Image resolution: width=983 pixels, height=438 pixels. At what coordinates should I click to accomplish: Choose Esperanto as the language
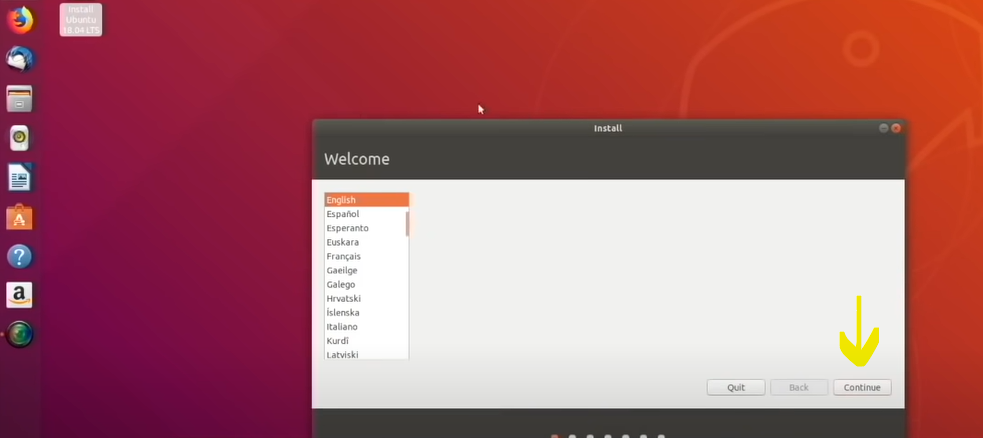[367, 228]
